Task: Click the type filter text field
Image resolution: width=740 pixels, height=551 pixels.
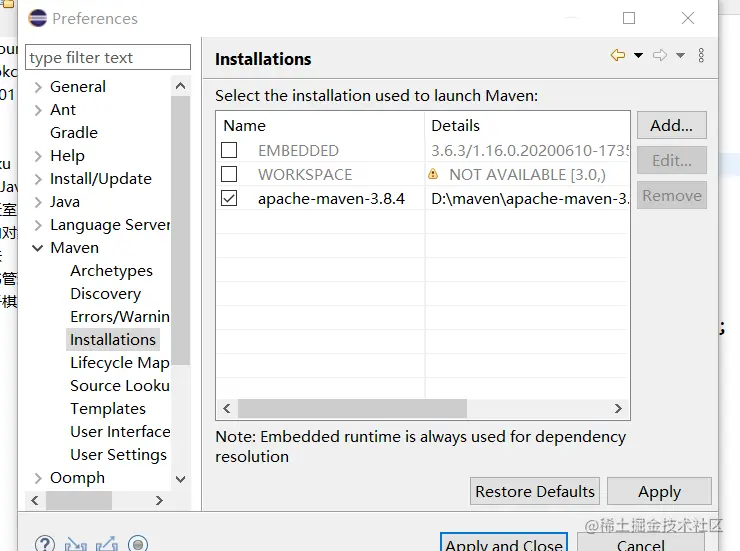Action: tap(108, 58)
